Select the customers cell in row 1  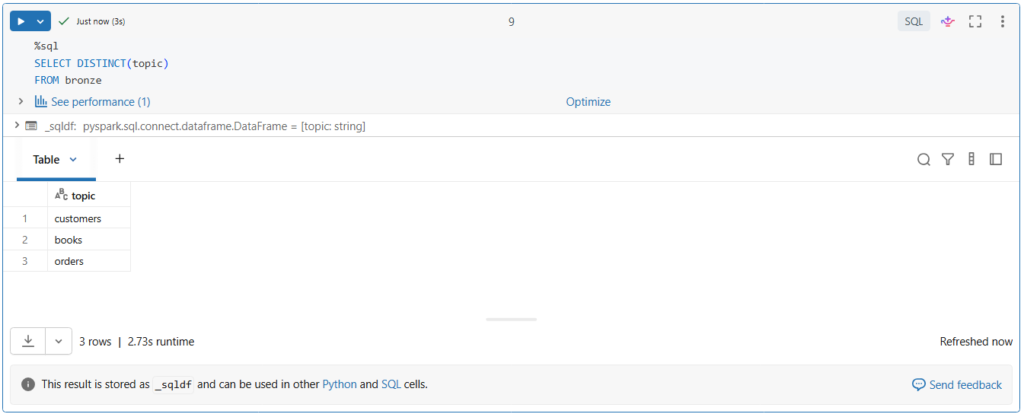78,218
